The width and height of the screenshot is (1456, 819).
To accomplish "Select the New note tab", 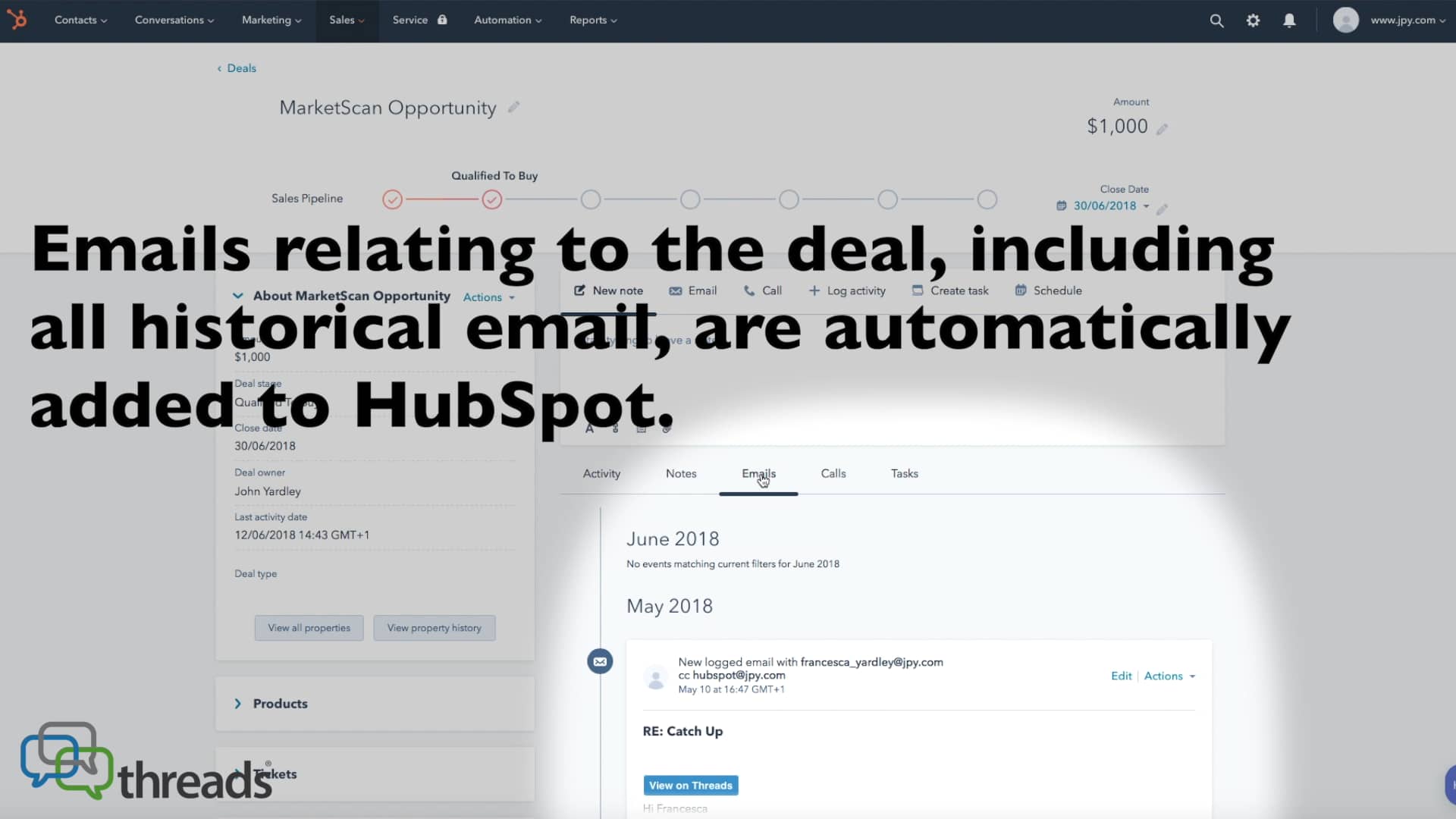I will coord(608,290).
